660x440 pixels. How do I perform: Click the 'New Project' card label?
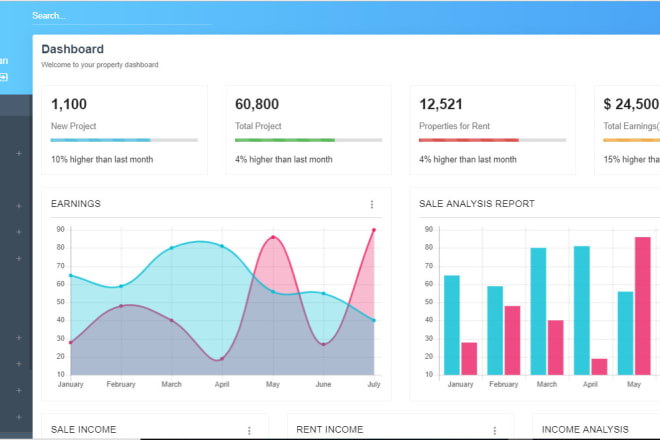[x=73, y=126]
